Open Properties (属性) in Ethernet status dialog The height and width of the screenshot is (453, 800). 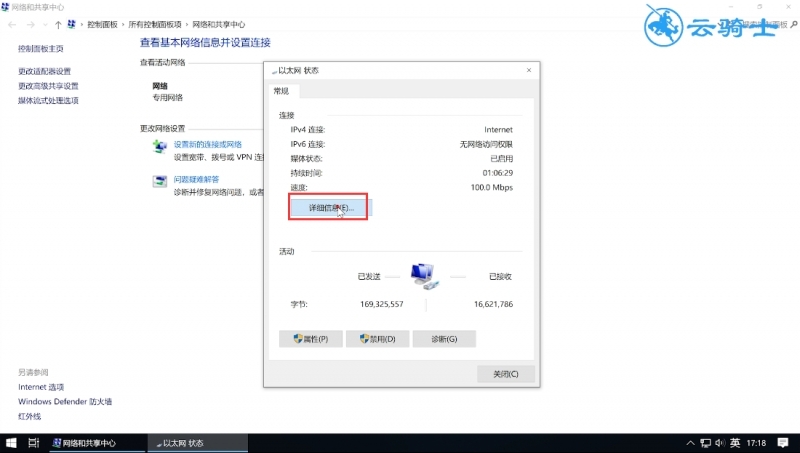point(310,339)
